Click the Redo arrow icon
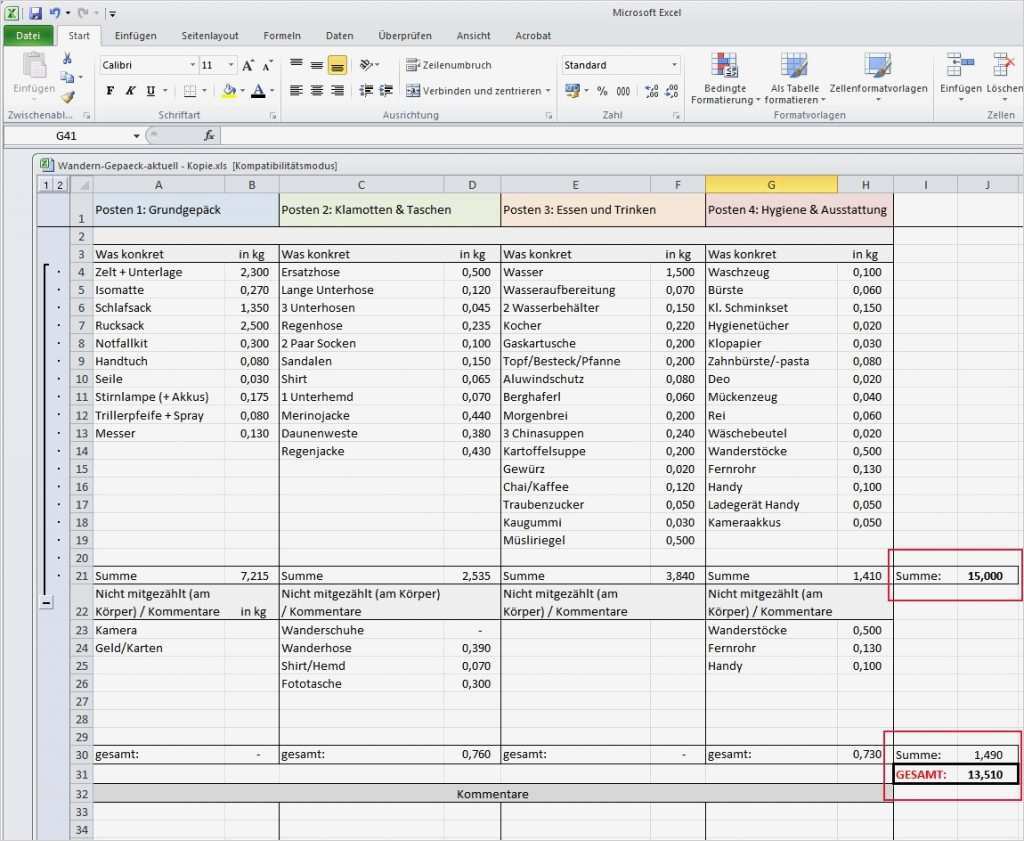 coord(82,13)
